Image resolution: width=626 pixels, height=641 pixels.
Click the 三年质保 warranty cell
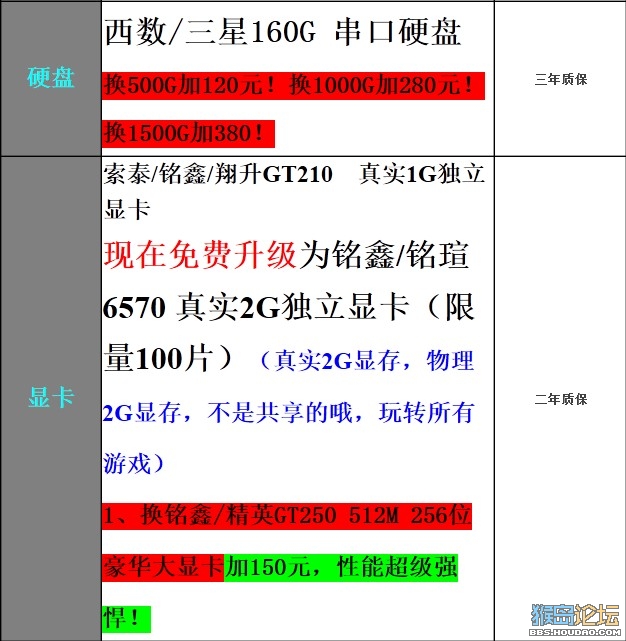pos(561,79)
